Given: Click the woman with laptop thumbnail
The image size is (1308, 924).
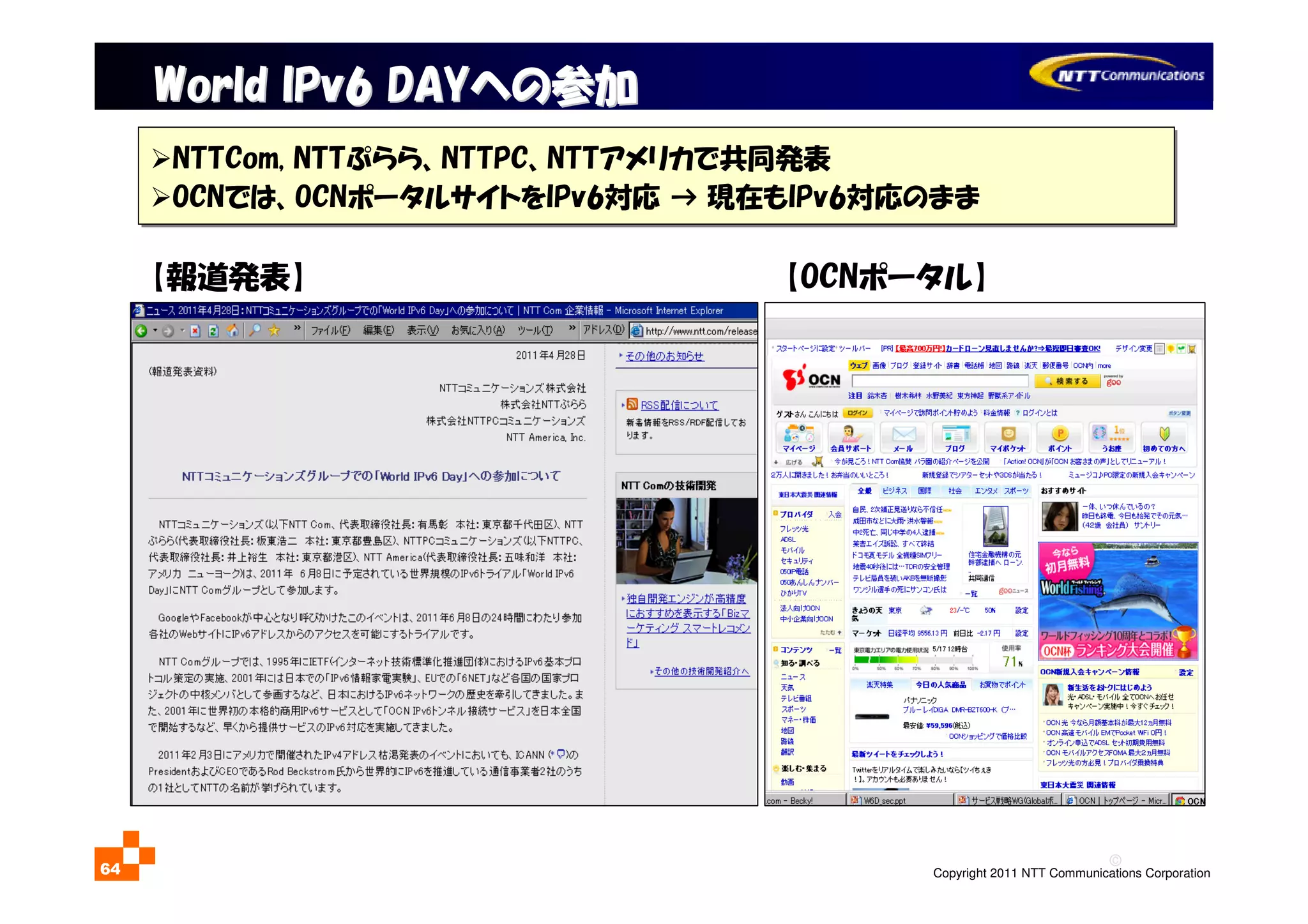Looking at the screenshot, I should coord(687,541).
